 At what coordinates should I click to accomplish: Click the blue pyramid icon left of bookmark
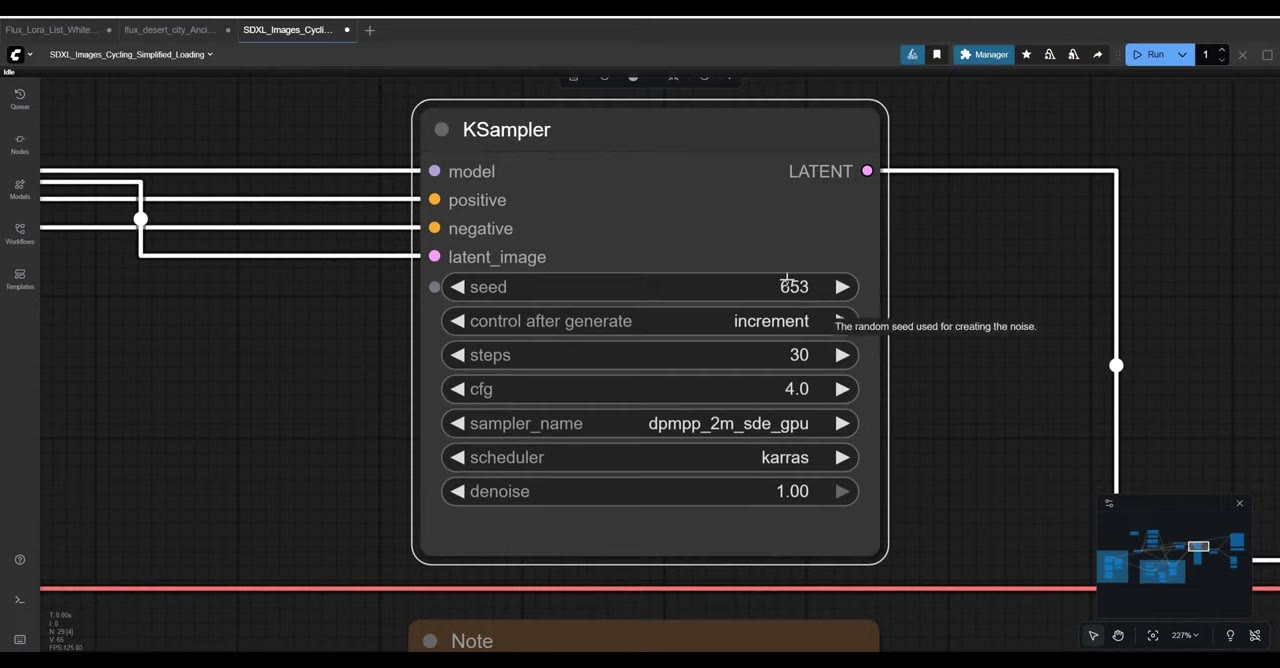point(912,55)
